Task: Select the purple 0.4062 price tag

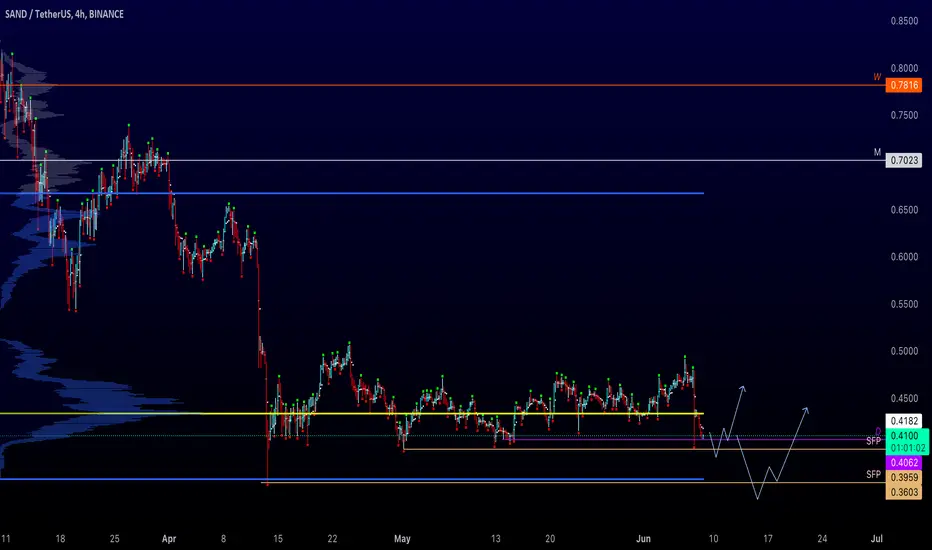Action: (x=903, y=463)
